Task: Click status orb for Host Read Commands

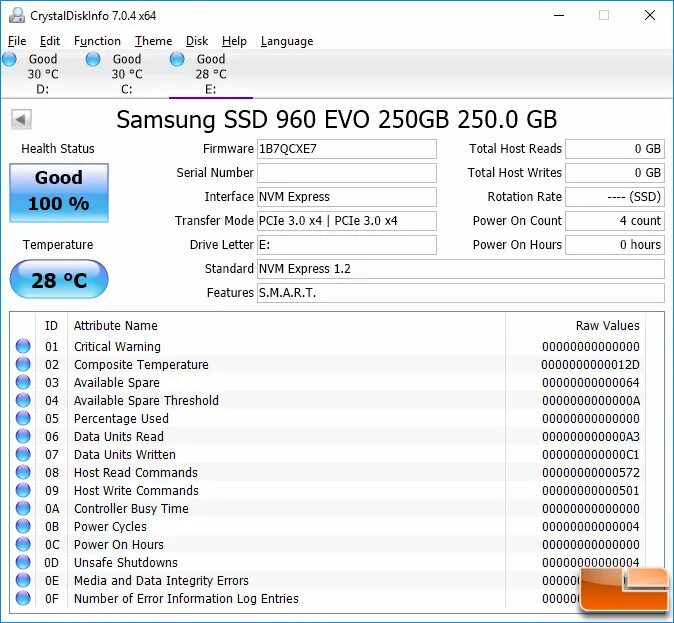Action: 23,472
